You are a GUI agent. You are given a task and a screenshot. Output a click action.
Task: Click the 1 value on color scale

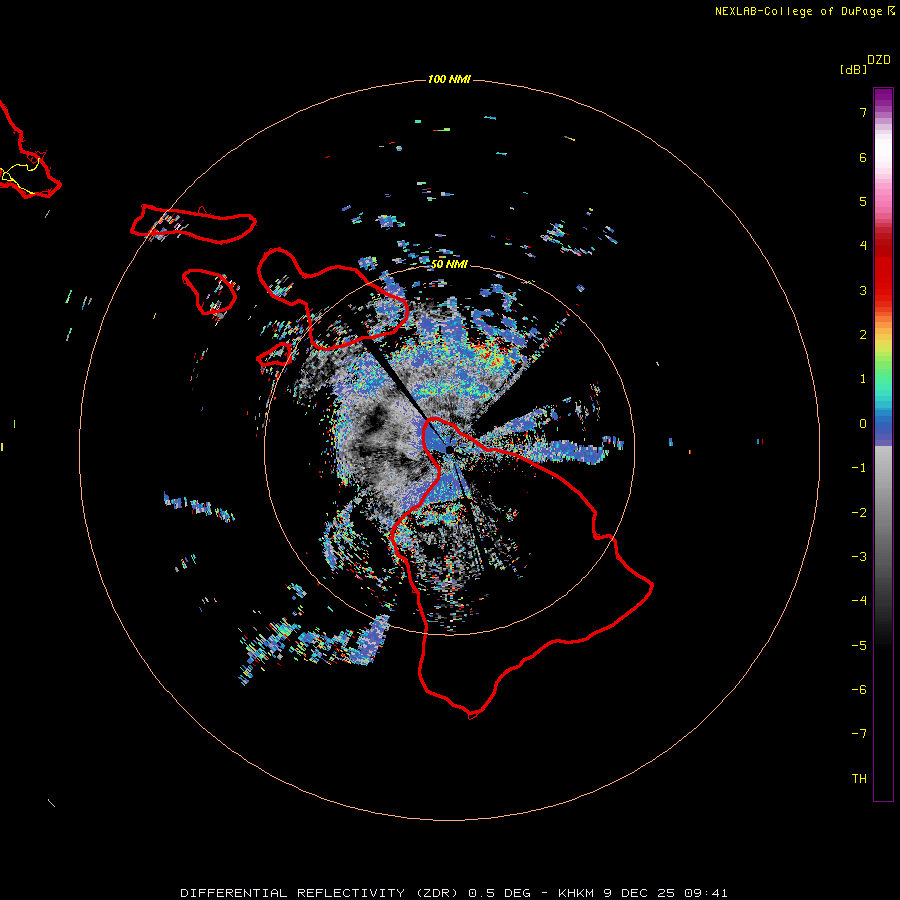pos(863,379)
